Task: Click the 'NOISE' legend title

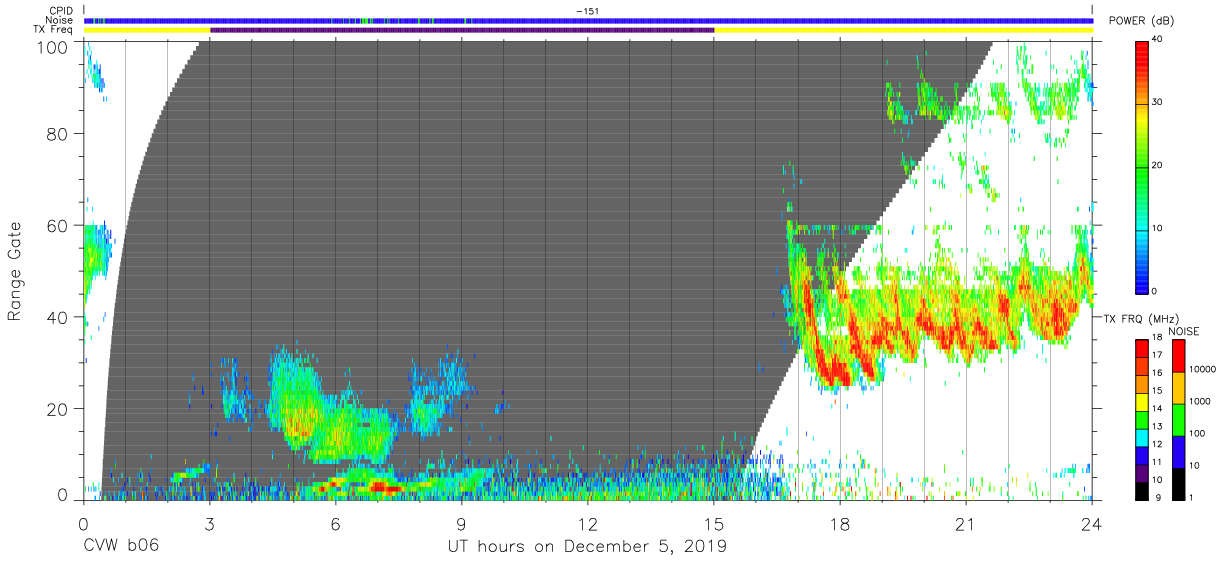Action: pyautogui.click(x=1183, y=331)
